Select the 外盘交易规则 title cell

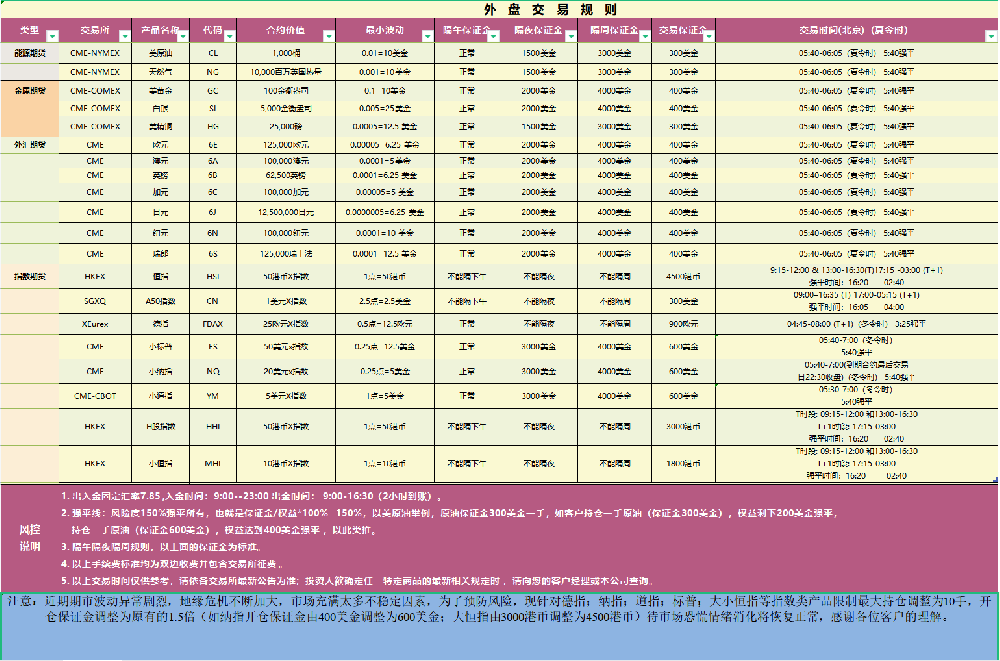[x=499, y=8]
